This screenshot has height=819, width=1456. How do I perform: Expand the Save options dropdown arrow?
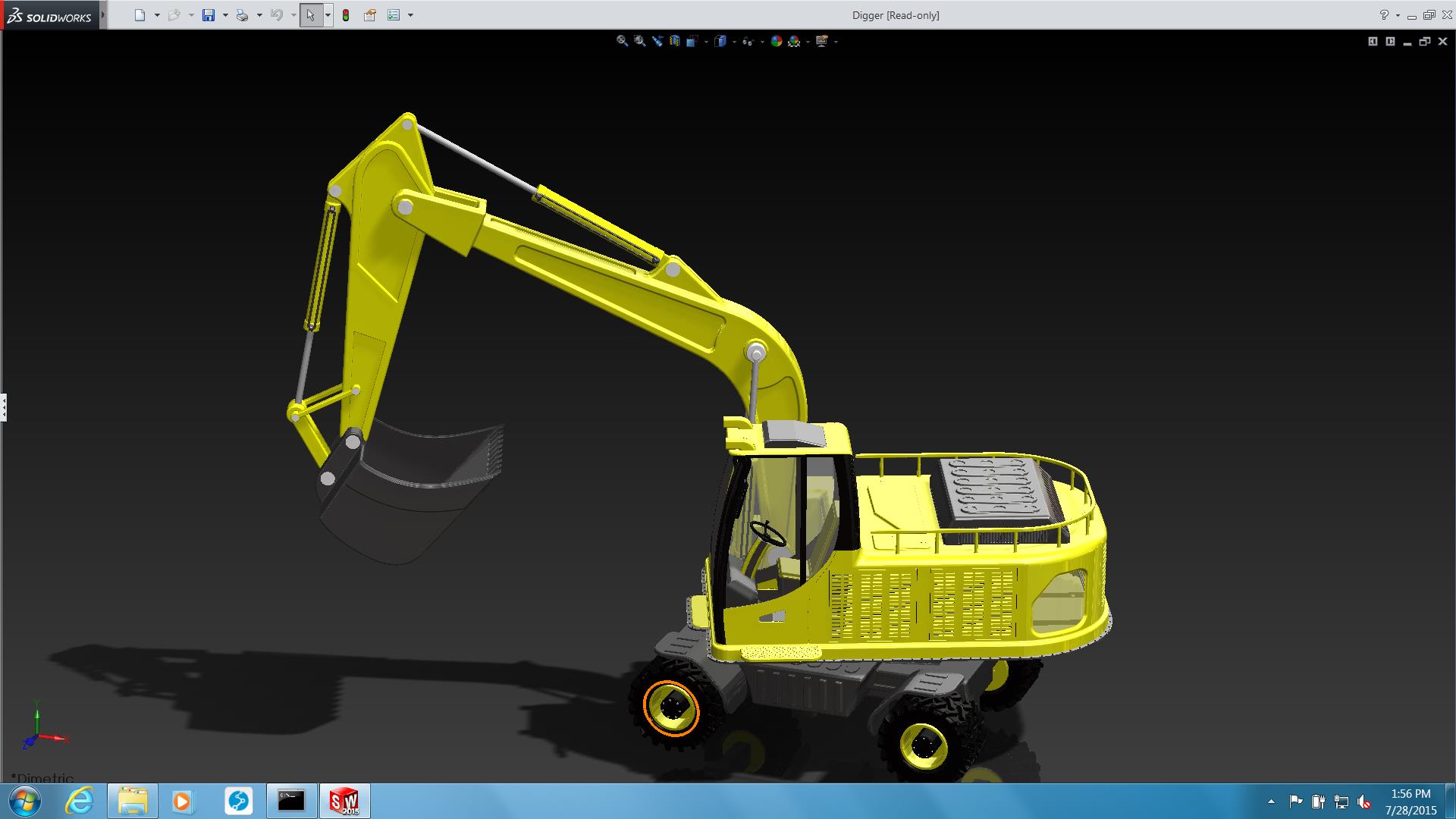click(225, 15)
